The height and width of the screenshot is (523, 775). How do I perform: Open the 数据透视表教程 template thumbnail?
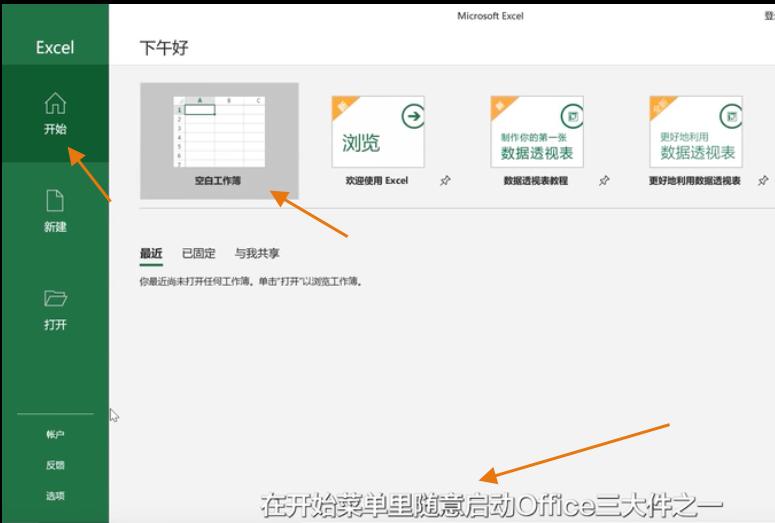[x=537, y=132]
